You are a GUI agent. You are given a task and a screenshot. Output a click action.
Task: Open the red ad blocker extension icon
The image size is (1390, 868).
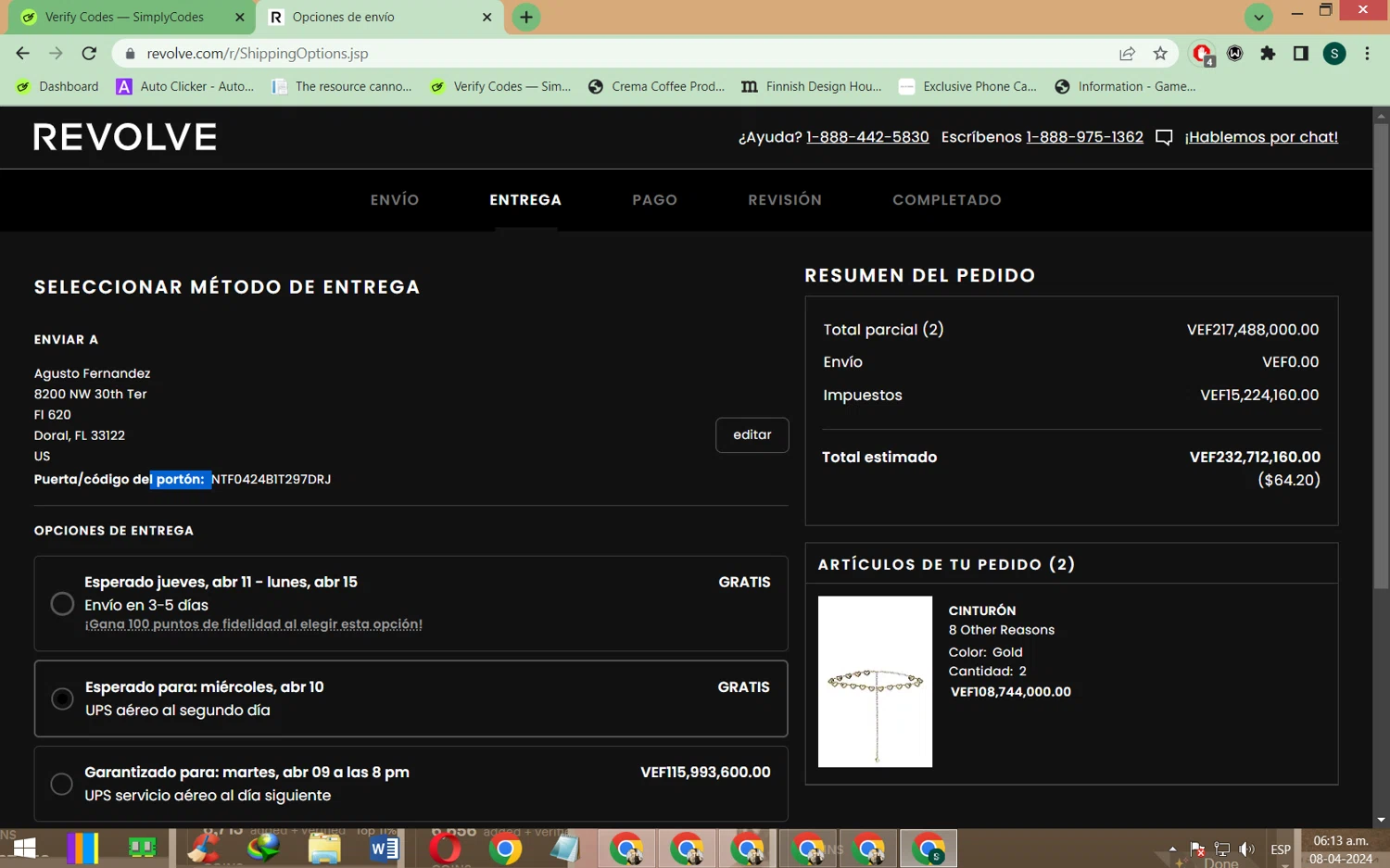click(x=1203, y=54)
